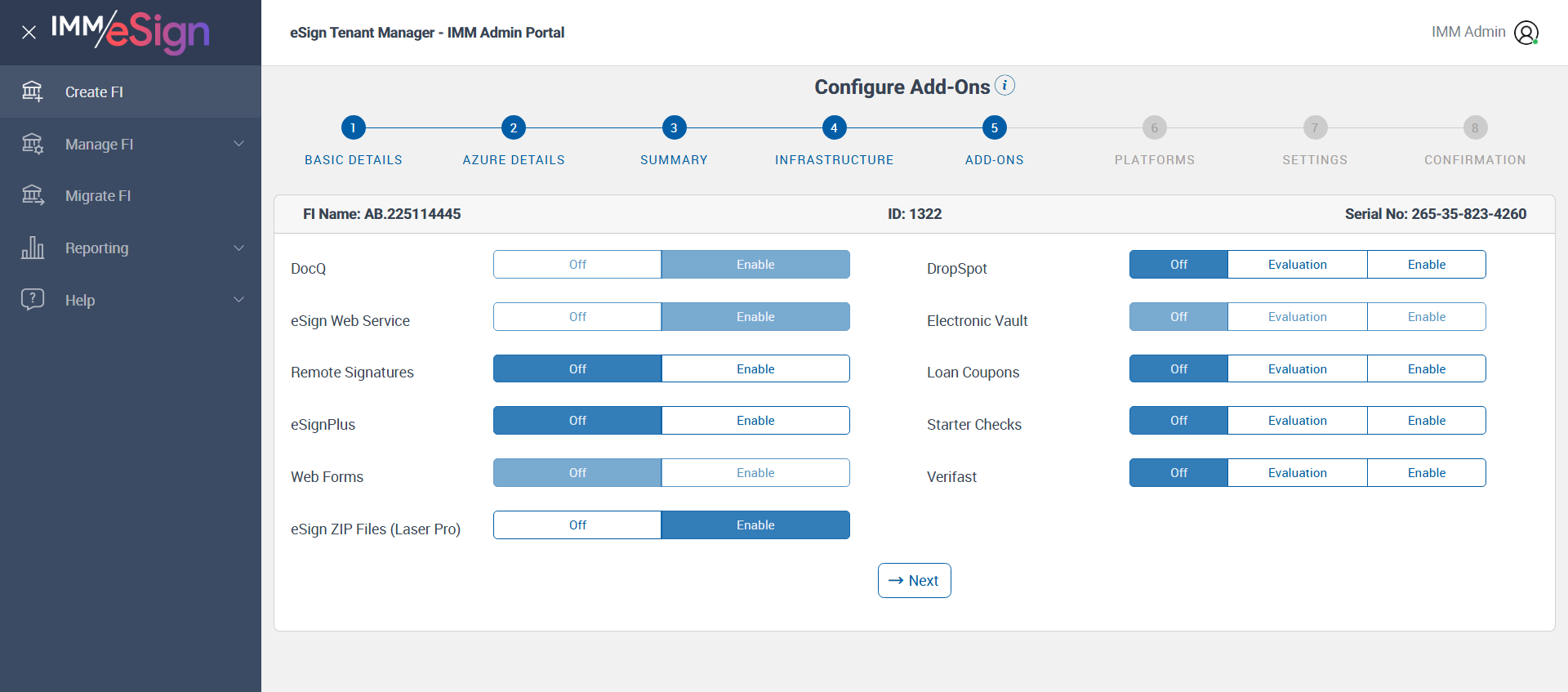
Task: Expand the Manage FI submenu chevron
Action: [x=239, y=144]
